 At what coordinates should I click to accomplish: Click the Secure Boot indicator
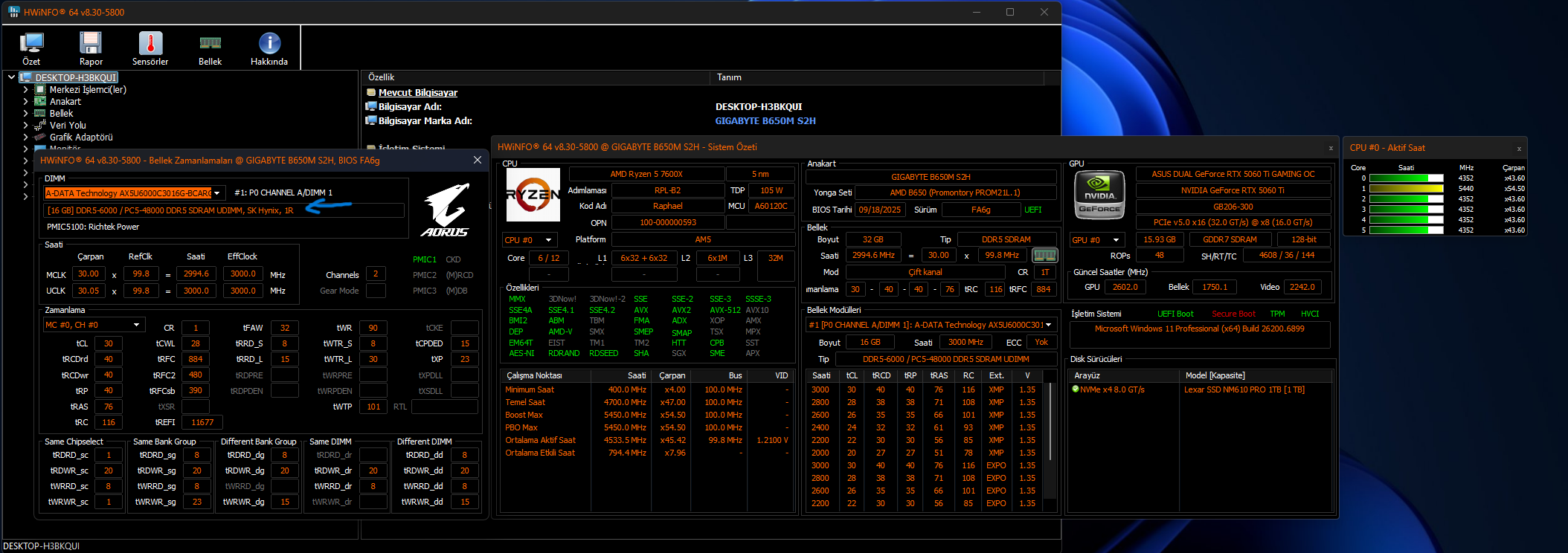pyautogui.click(x=1233, y=314)
